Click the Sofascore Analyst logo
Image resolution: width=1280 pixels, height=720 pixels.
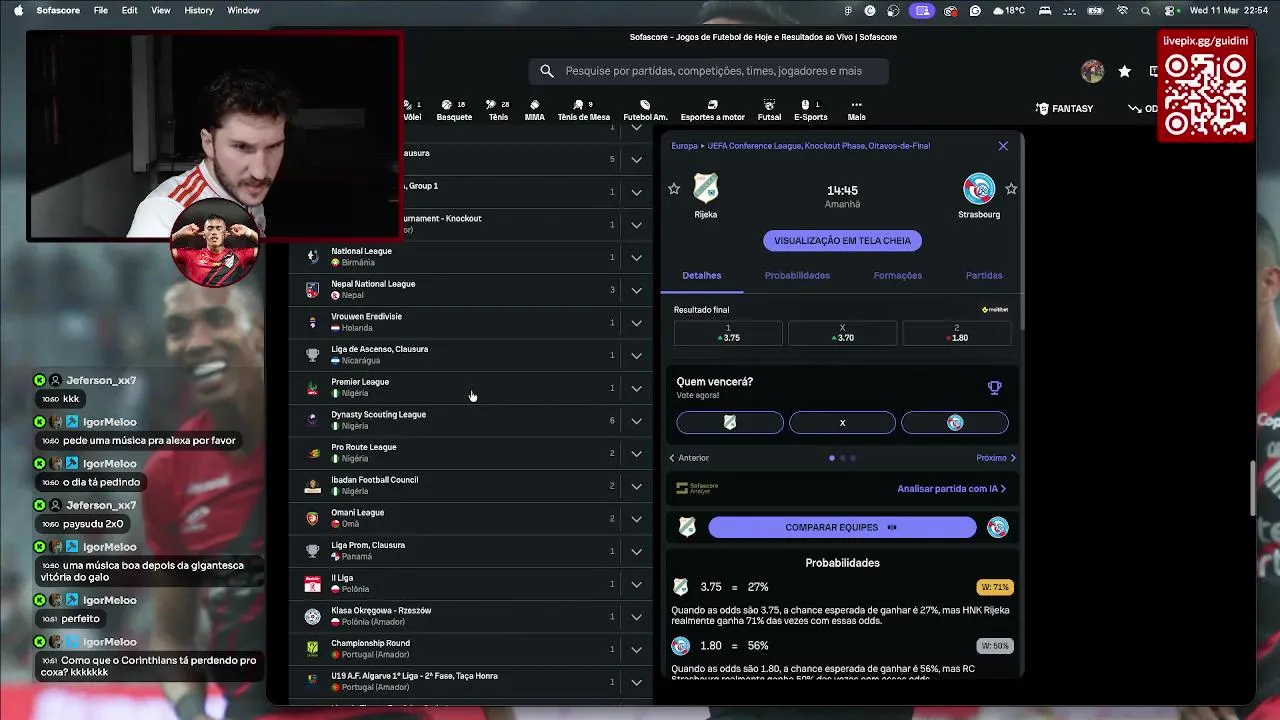click(x=697, y=488)
